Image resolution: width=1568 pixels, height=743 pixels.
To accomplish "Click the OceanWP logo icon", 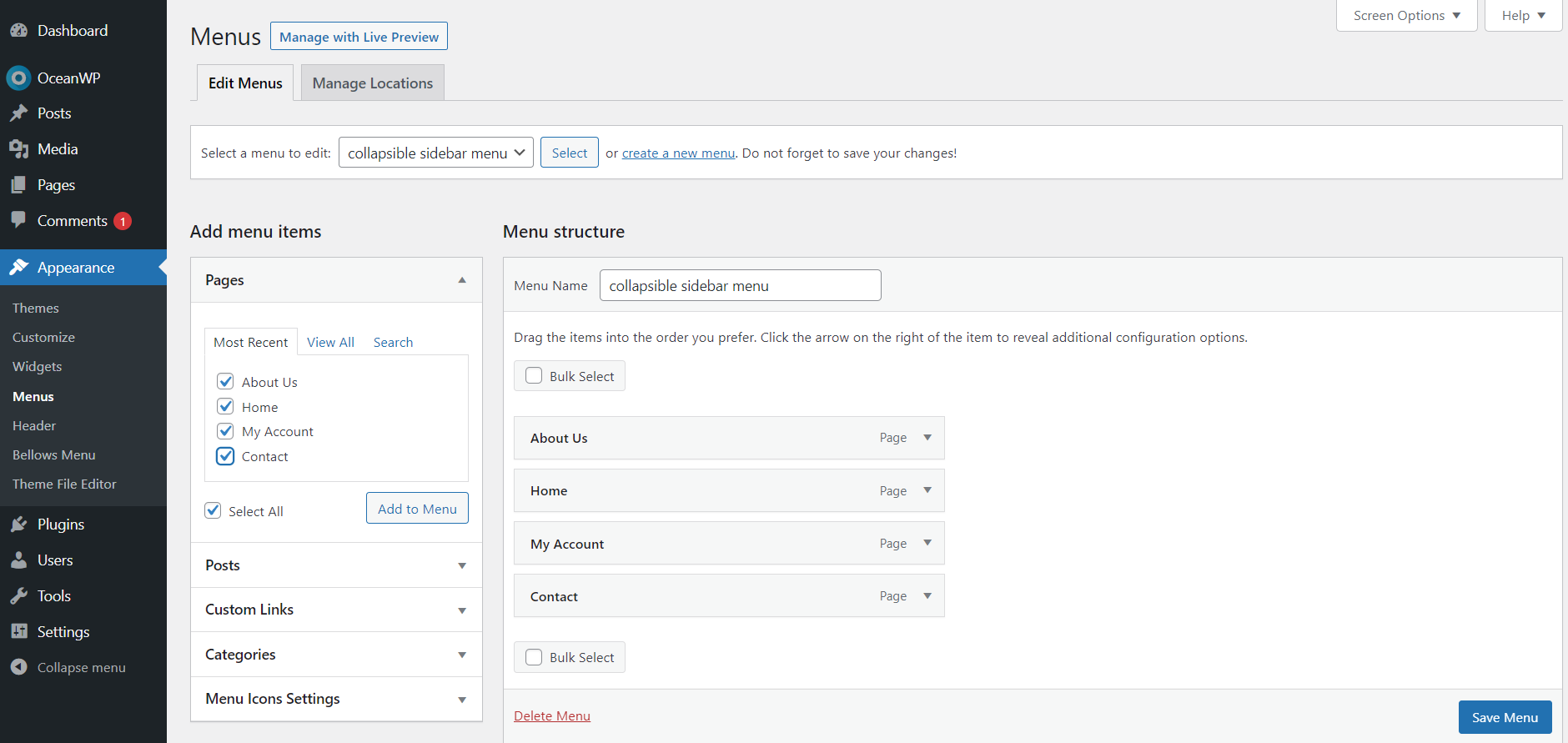I will click(x=18, y=78).
